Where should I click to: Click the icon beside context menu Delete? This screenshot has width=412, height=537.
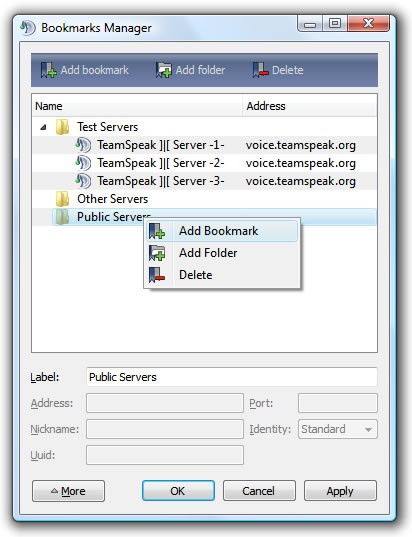pyautogui.click(x=157, y=275)
